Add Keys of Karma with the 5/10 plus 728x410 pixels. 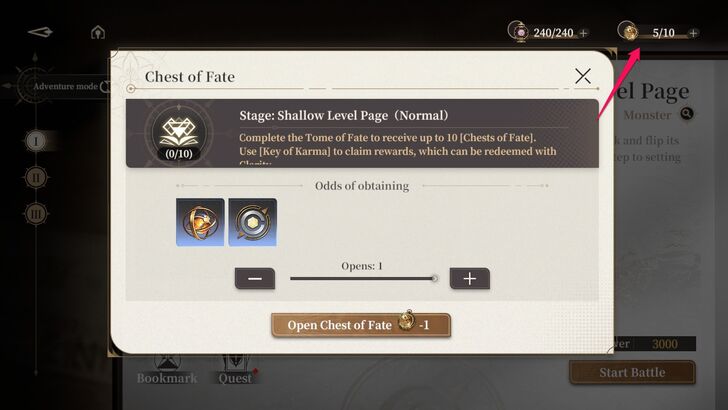tap(693, 33)
